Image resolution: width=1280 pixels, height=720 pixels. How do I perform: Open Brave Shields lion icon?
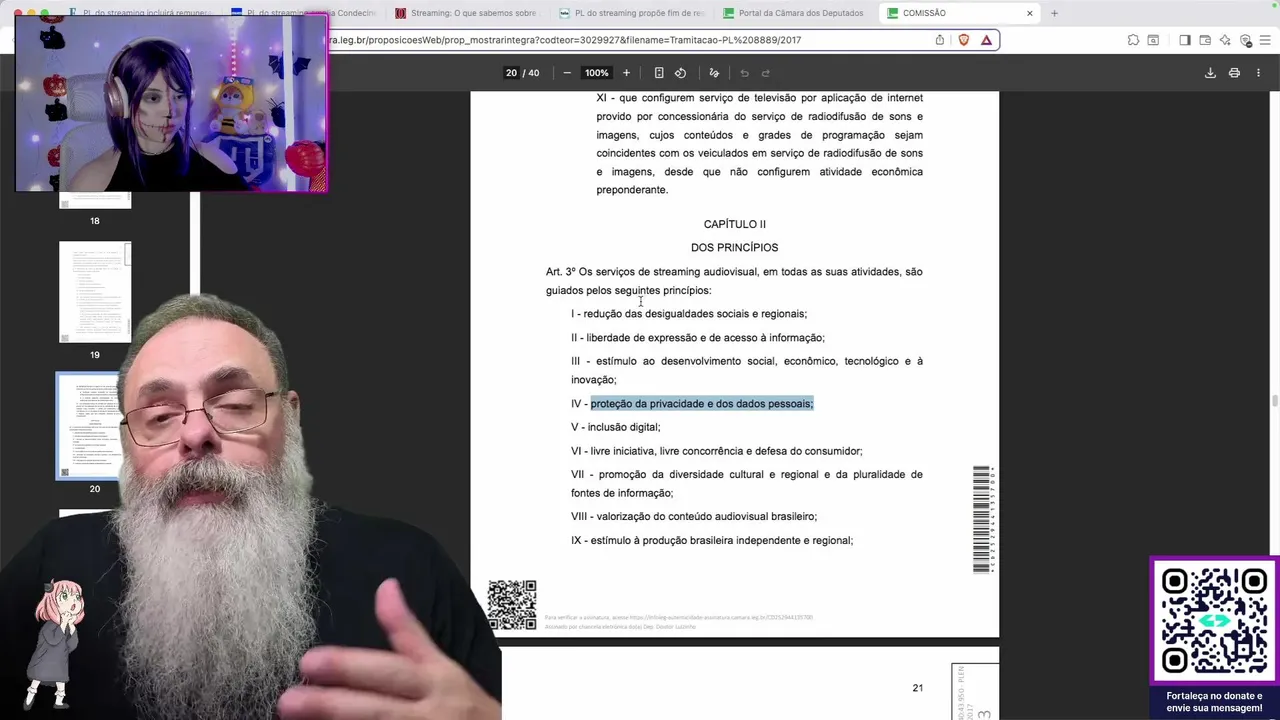click(x=964, y=40)
